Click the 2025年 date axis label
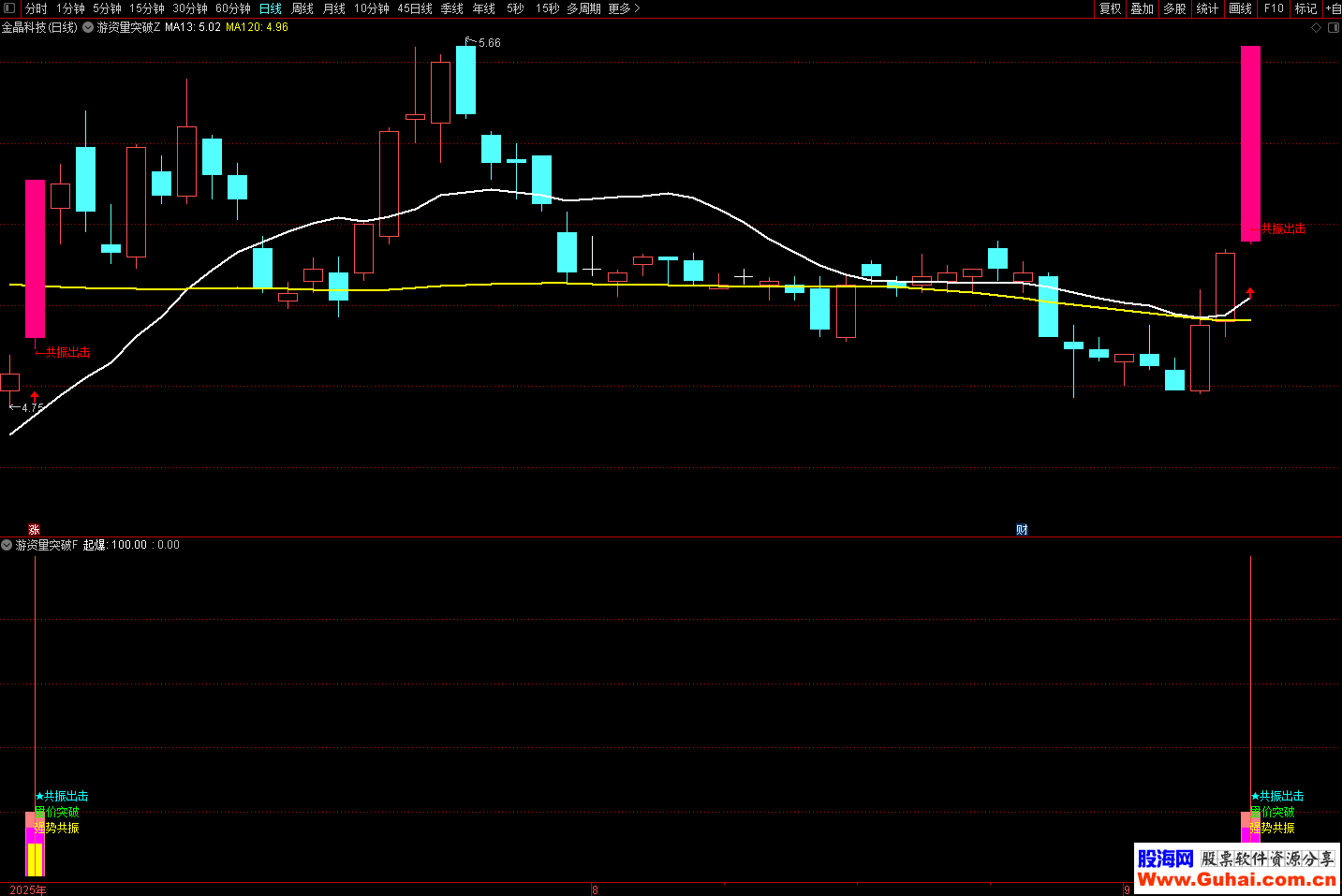 tap(28, 889)
